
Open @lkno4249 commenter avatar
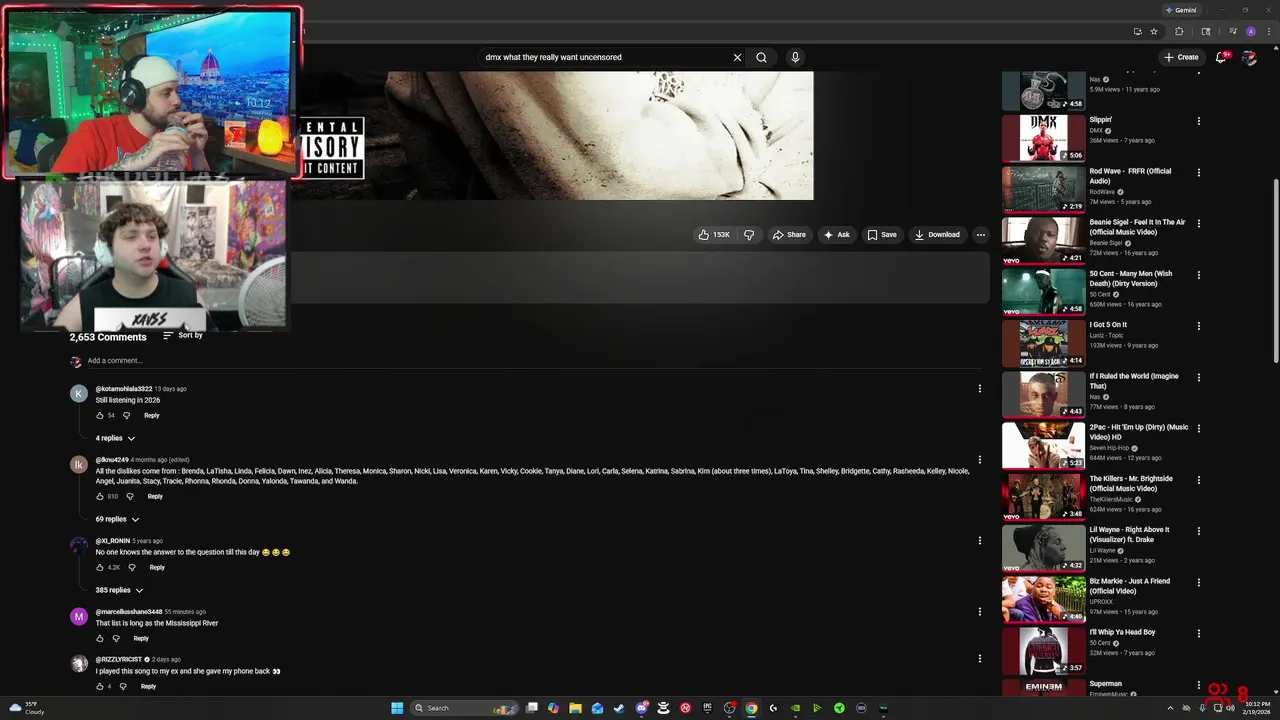point(79,464)
